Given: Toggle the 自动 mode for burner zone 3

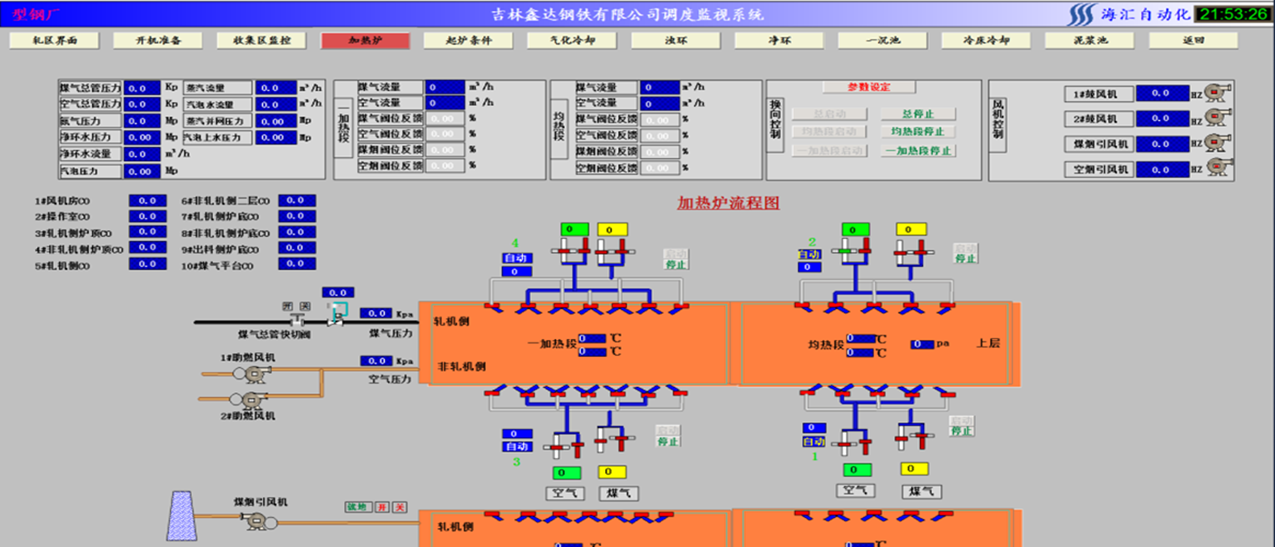Looking at the screenshot, I should point(517,446).
